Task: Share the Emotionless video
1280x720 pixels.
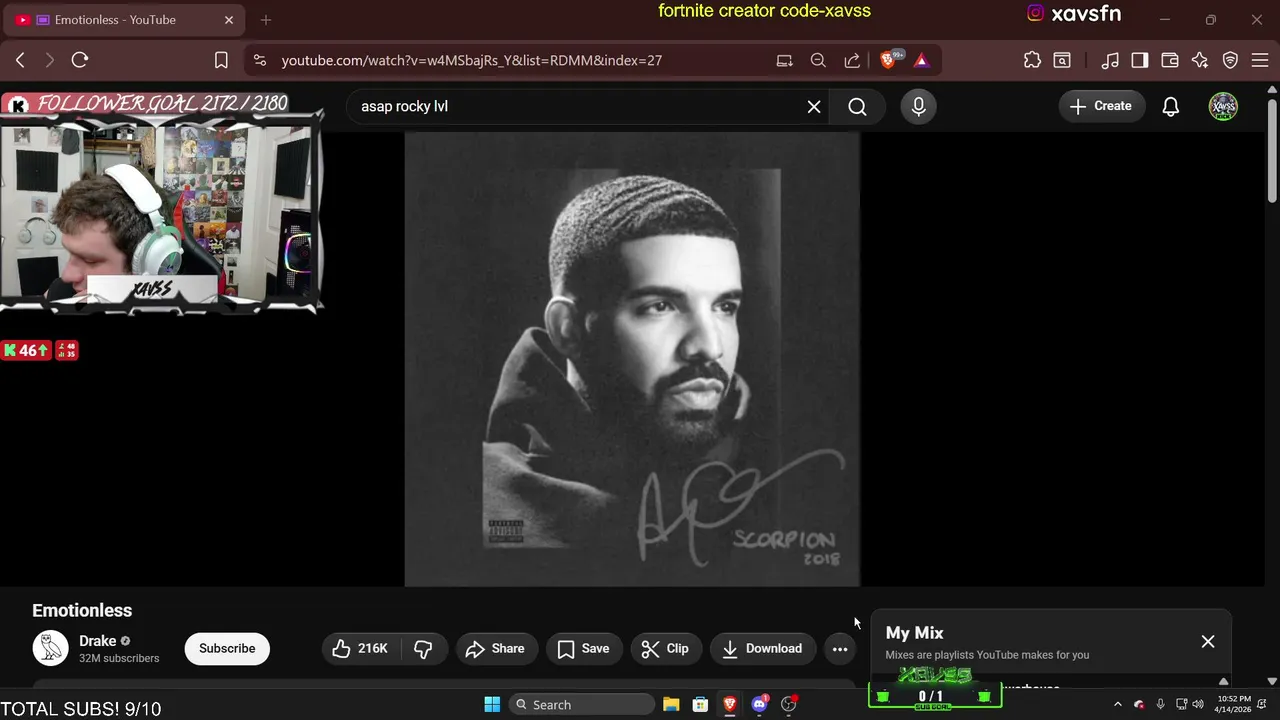Action: tap(497, 648)
